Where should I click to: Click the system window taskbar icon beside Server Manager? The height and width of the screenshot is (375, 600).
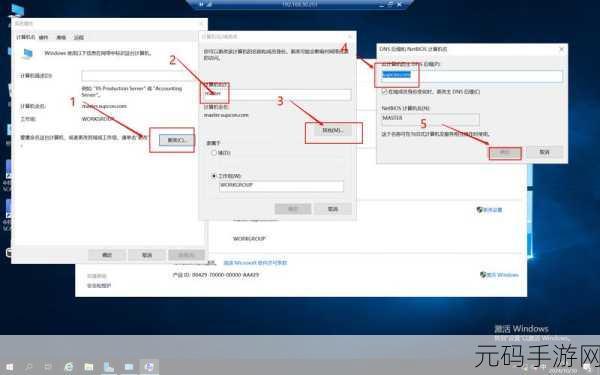point(129,367)
